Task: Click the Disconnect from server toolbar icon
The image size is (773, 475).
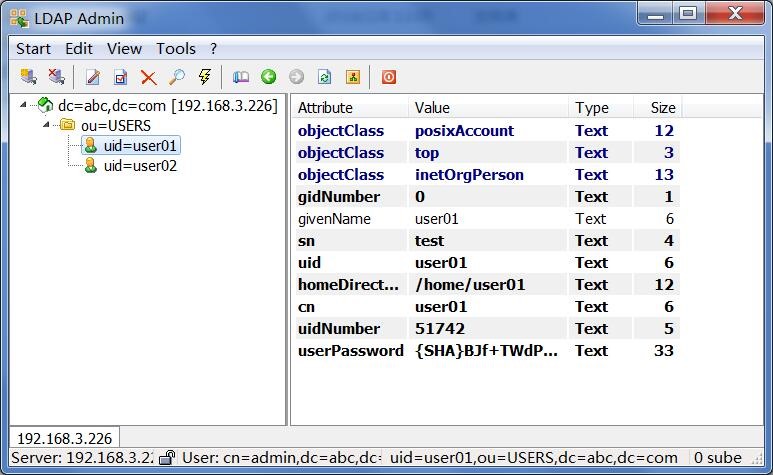Action: 56,77
